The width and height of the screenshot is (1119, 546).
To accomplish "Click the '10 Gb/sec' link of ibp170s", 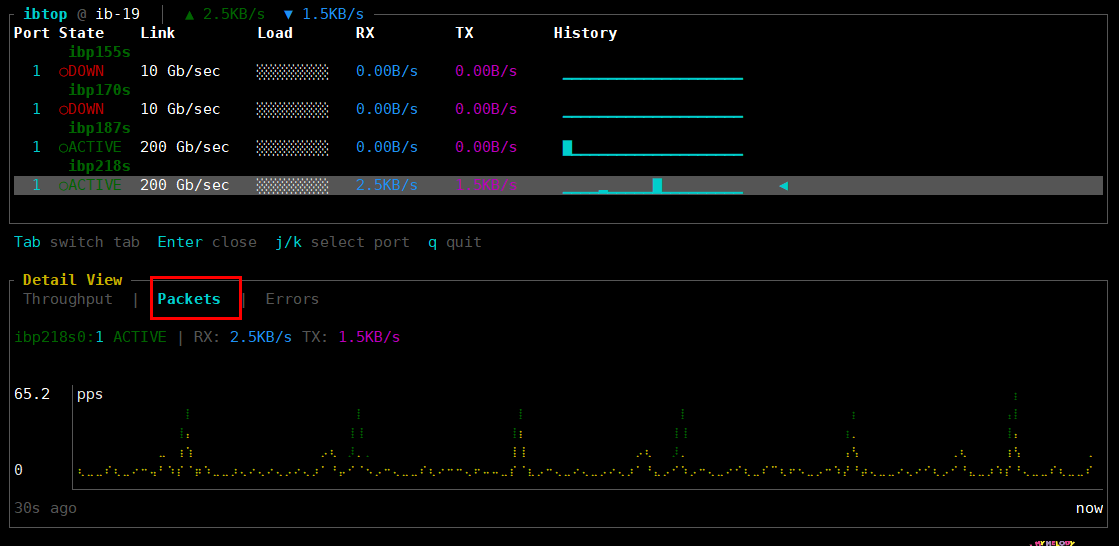I will (x=181, y=109).
